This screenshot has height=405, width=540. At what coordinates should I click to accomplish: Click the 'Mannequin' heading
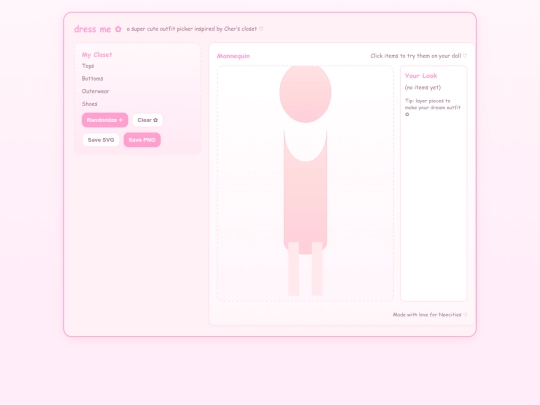coord(233,56)
